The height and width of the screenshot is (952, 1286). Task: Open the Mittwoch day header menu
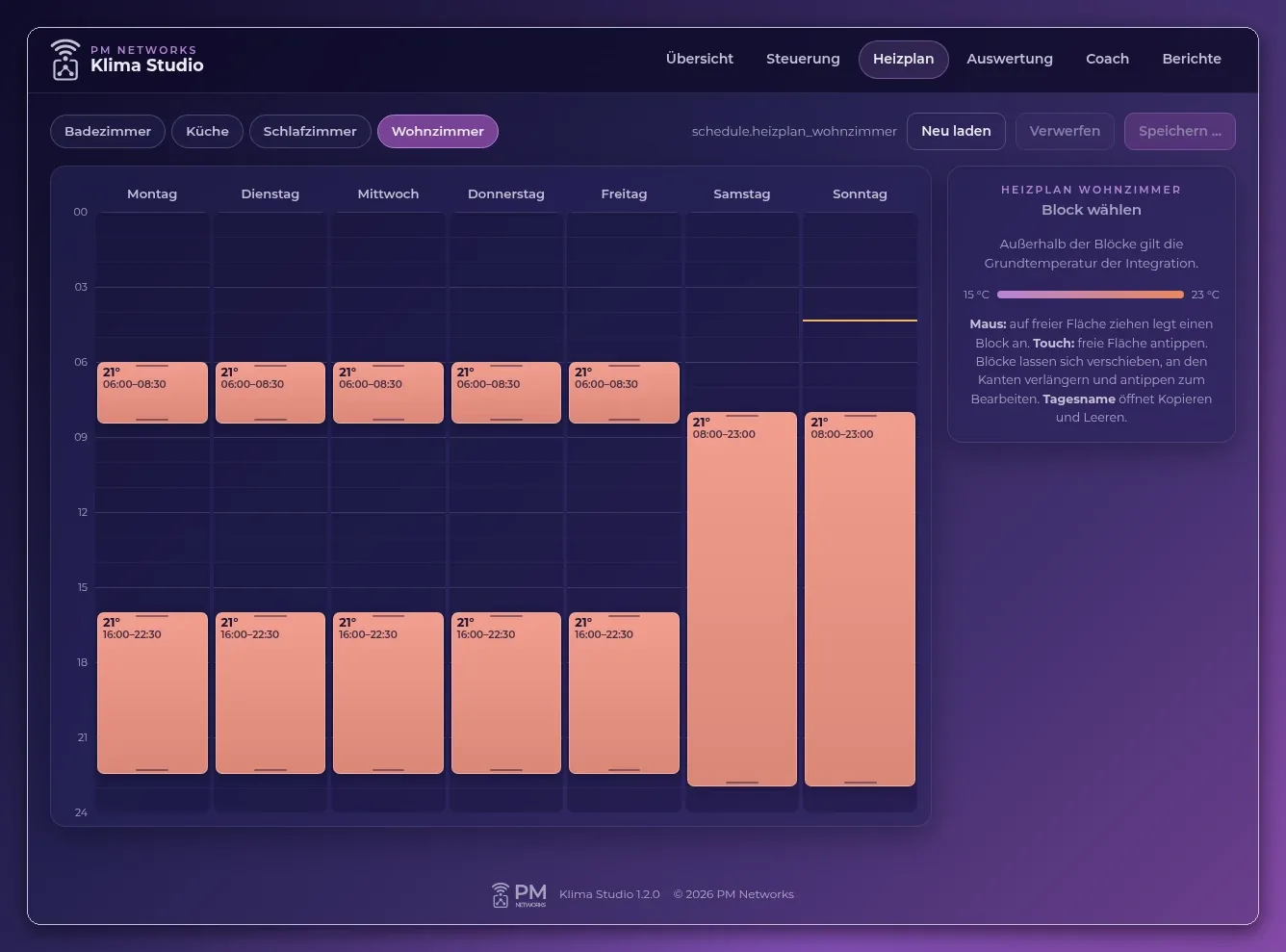[x=388, y=193]
